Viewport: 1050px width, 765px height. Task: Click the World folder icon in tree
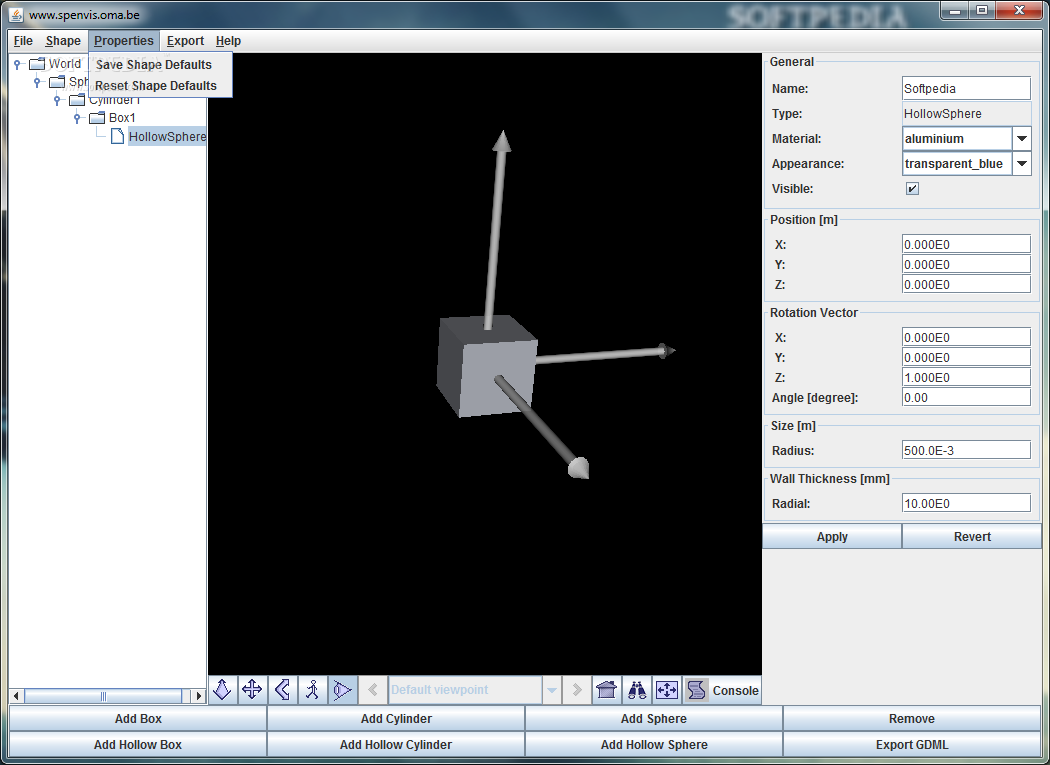pos(37,64)
